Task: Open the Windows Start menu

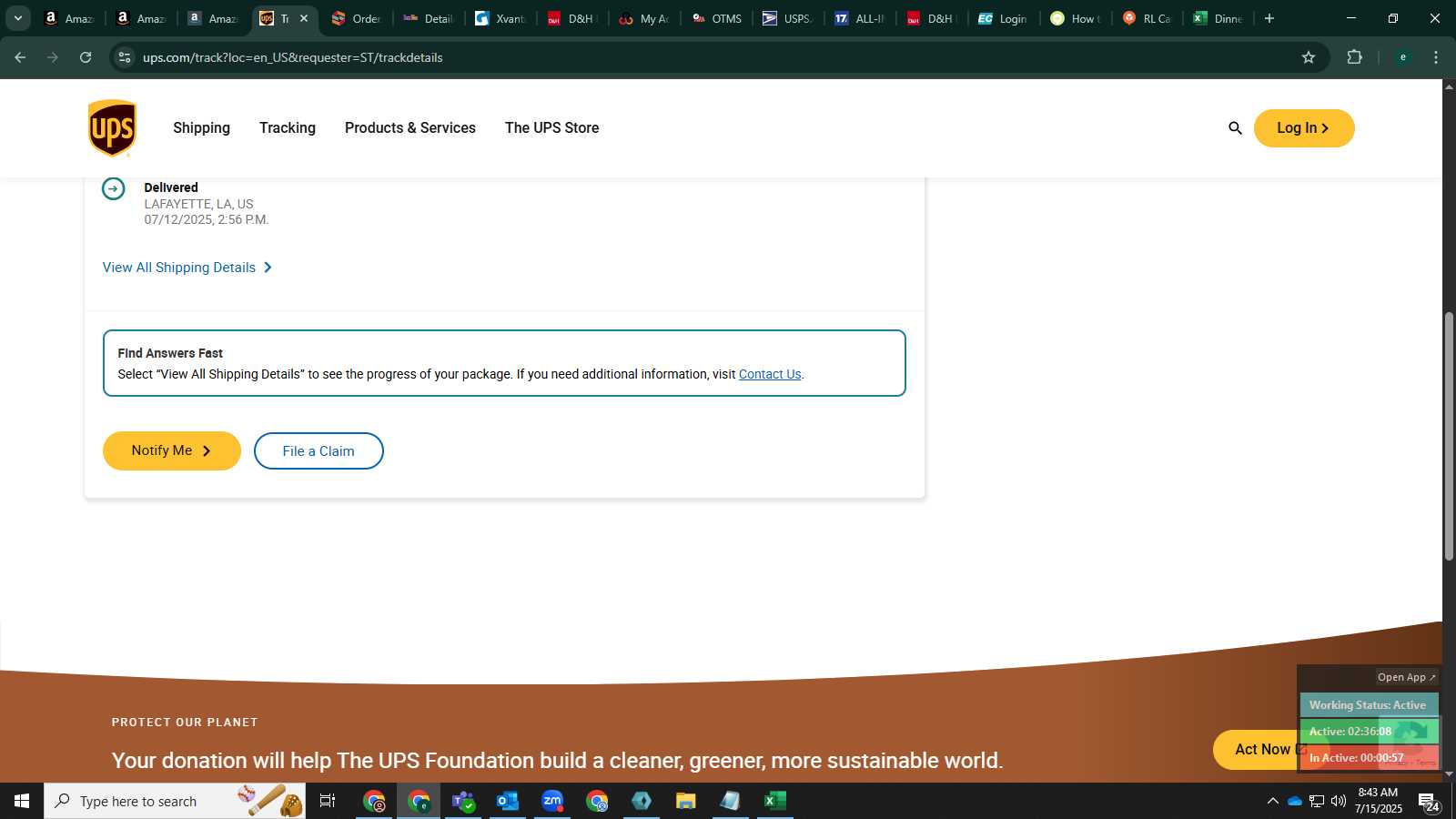Action: point(22,801)
